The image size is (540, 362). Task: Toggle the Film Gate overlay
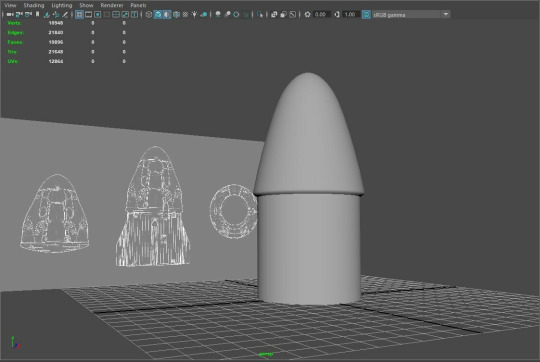tap(89, 14)
